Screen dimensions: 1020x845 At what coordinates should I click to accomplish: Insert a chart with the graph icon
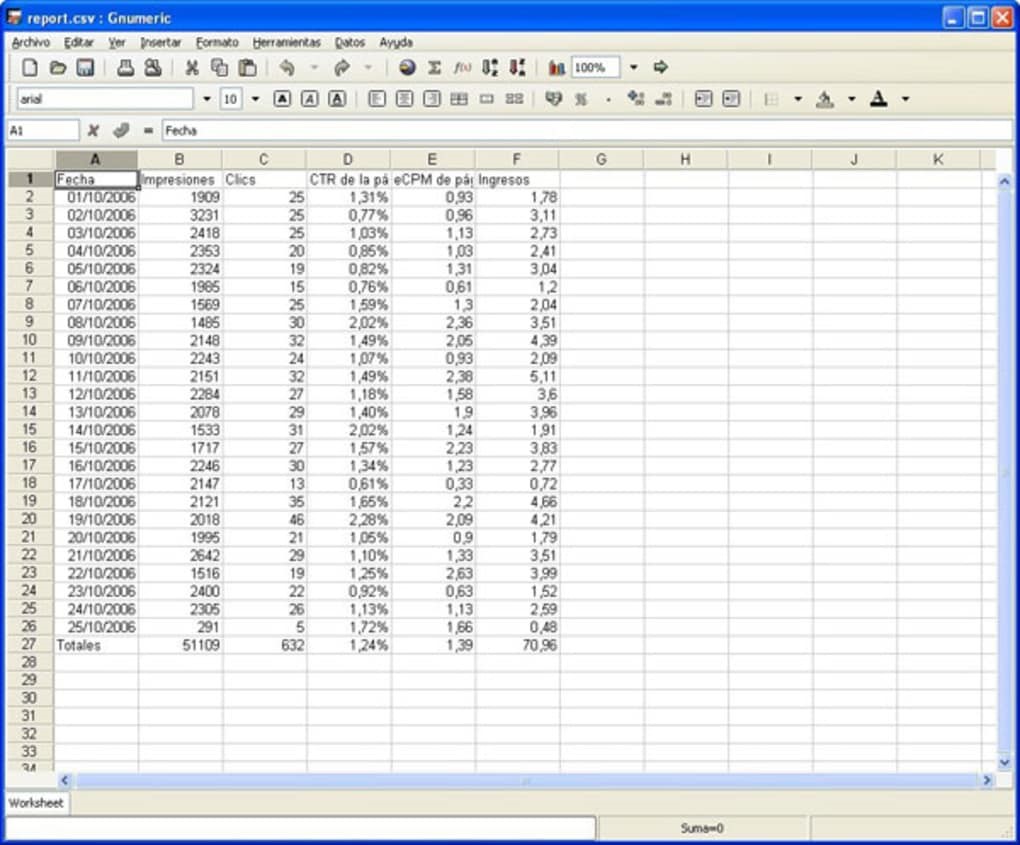click(557, 68)
